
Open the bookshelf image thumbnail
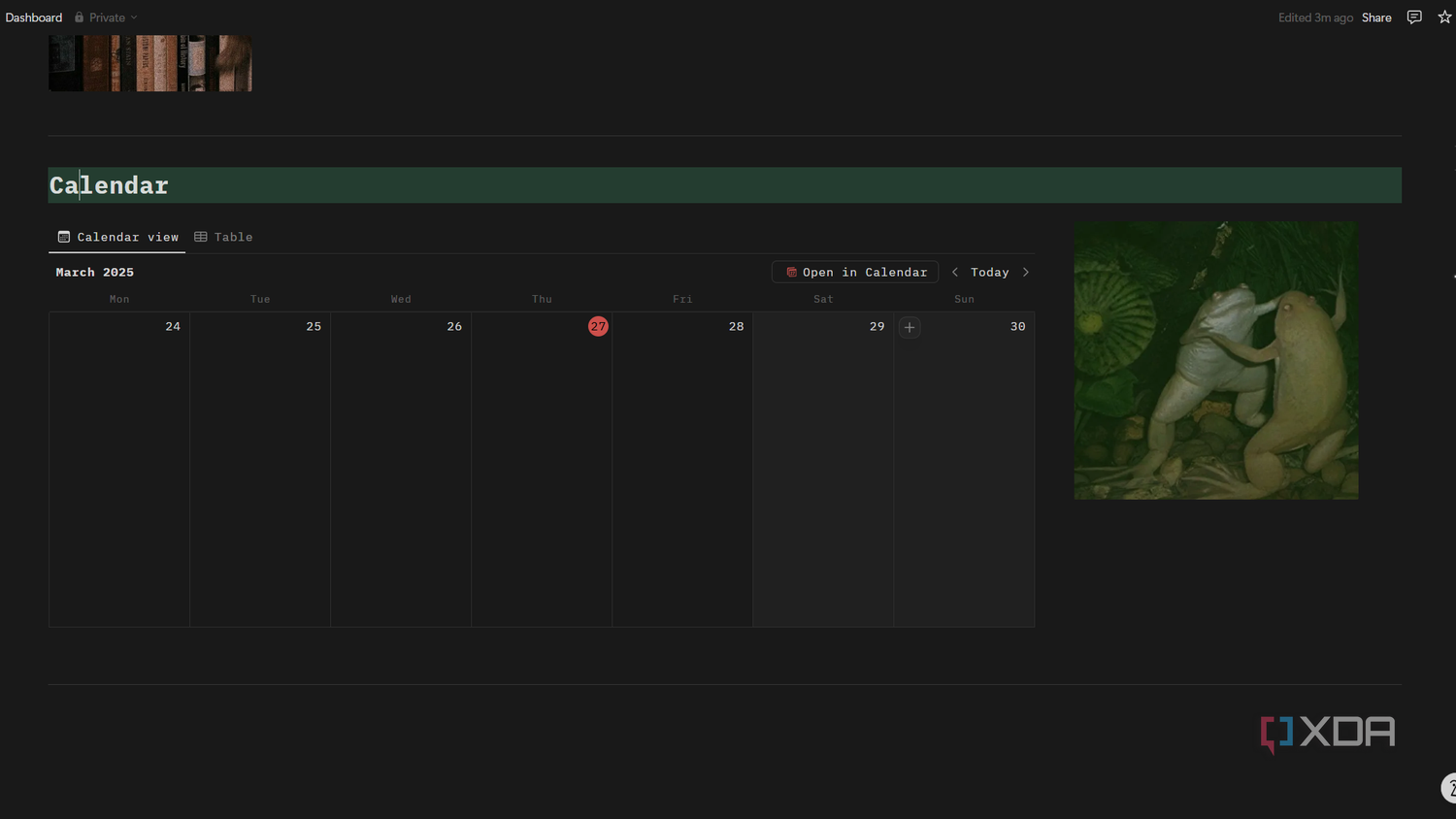coord(150,63)
